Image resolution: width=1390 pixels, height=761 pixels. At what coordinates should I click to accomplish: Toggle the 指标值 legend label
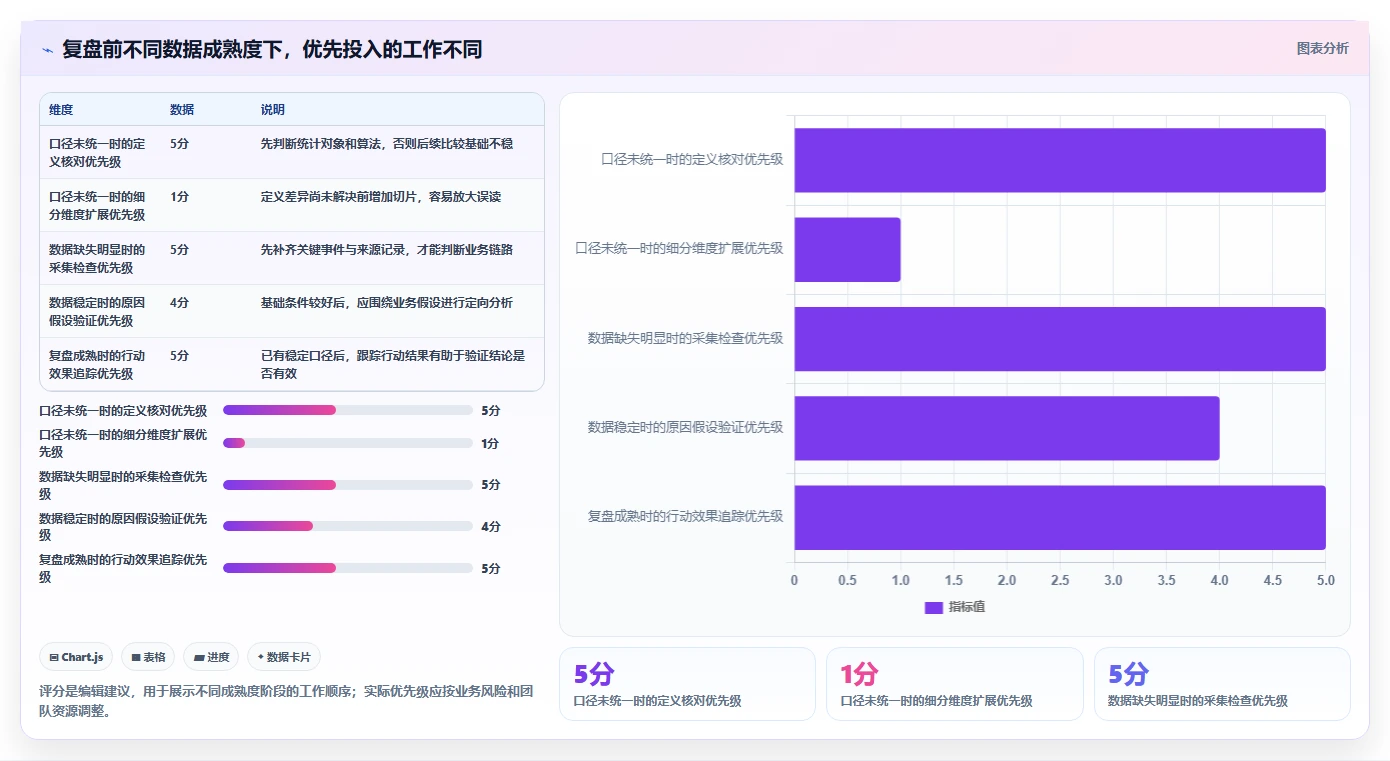tap(967, 607)
